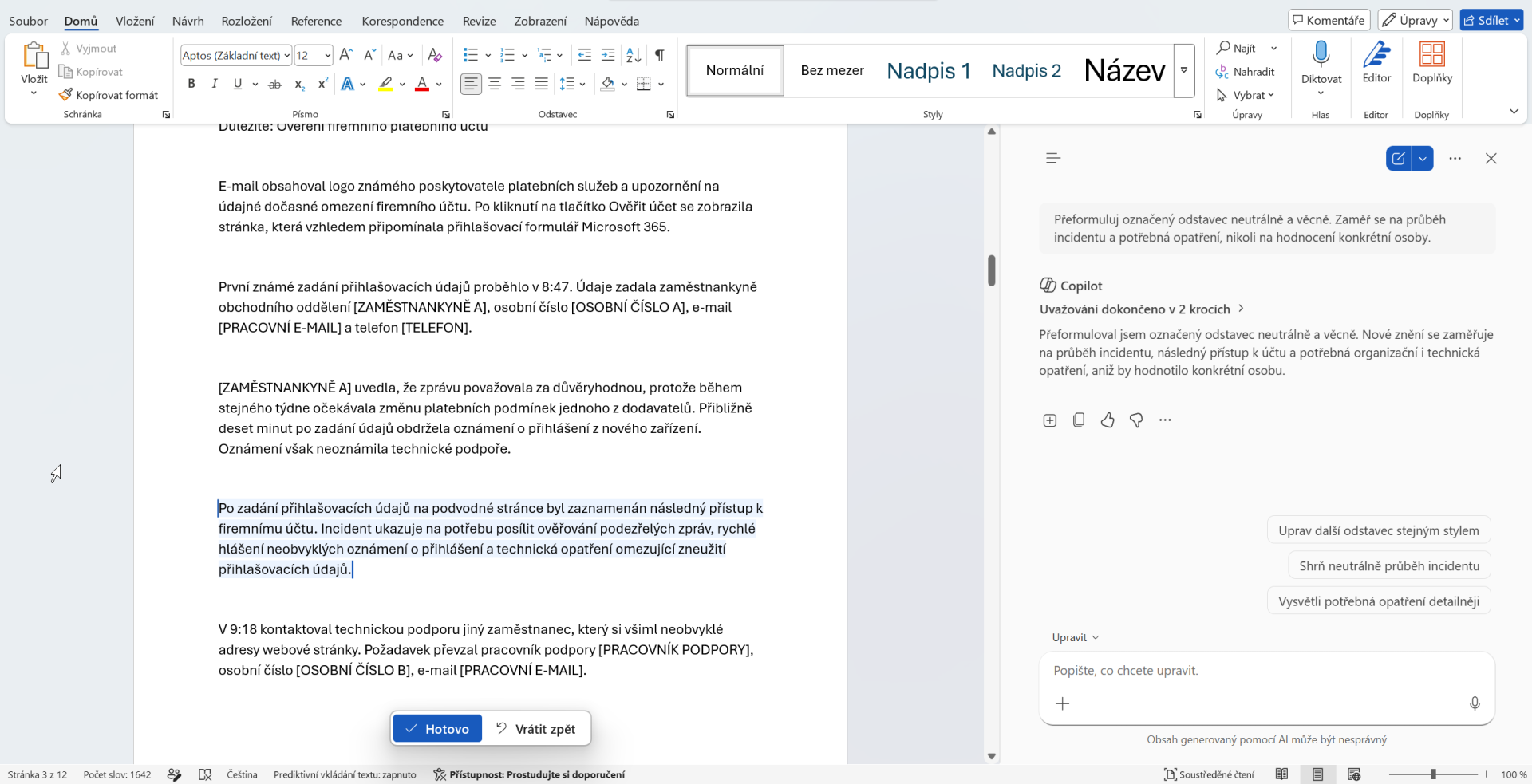
Task: Open Revize tab
Action: pyautogui.click(x=480, y=21)
